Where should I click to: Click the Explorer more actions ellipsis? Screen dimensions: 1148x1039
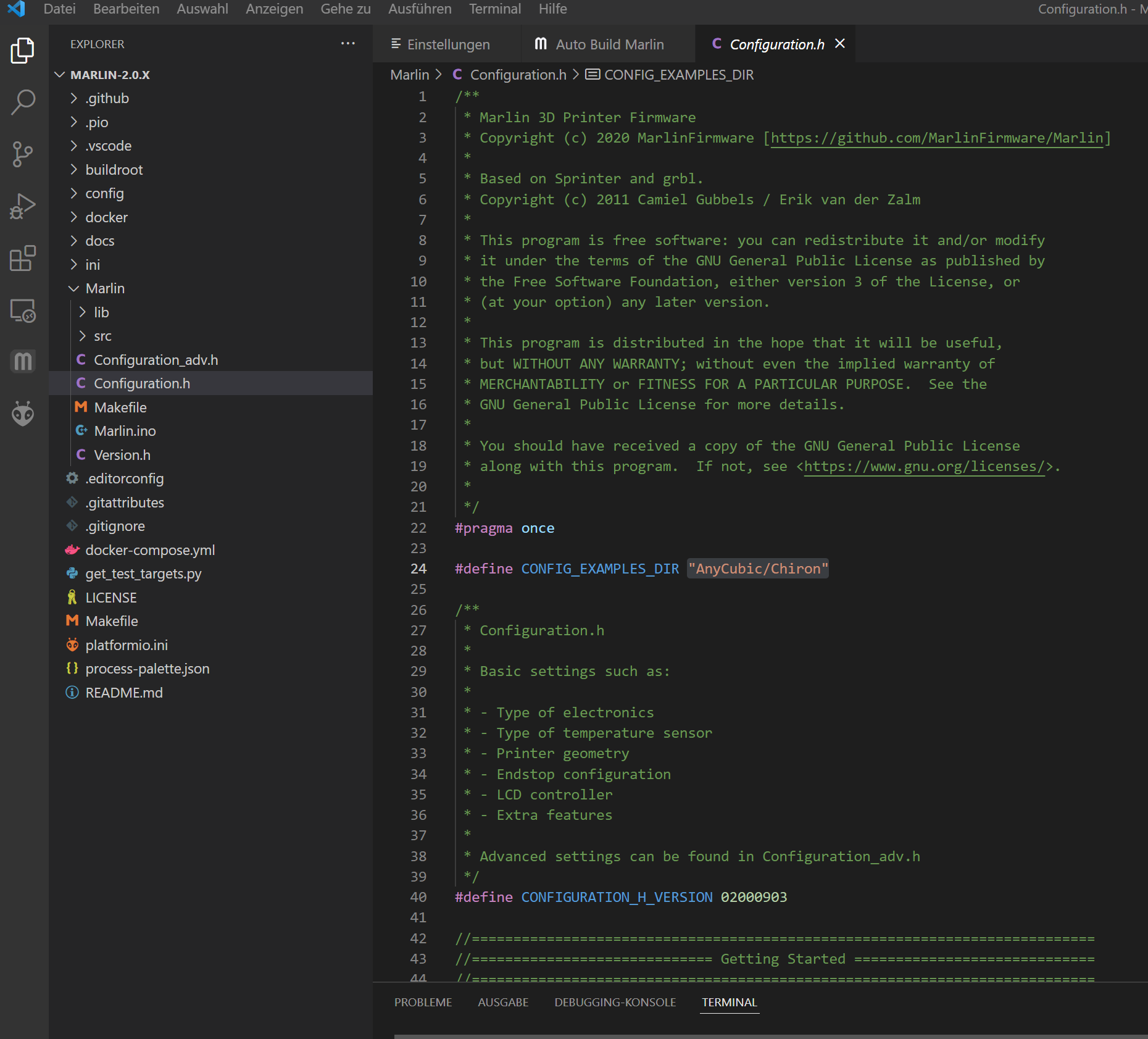point(348,44)
